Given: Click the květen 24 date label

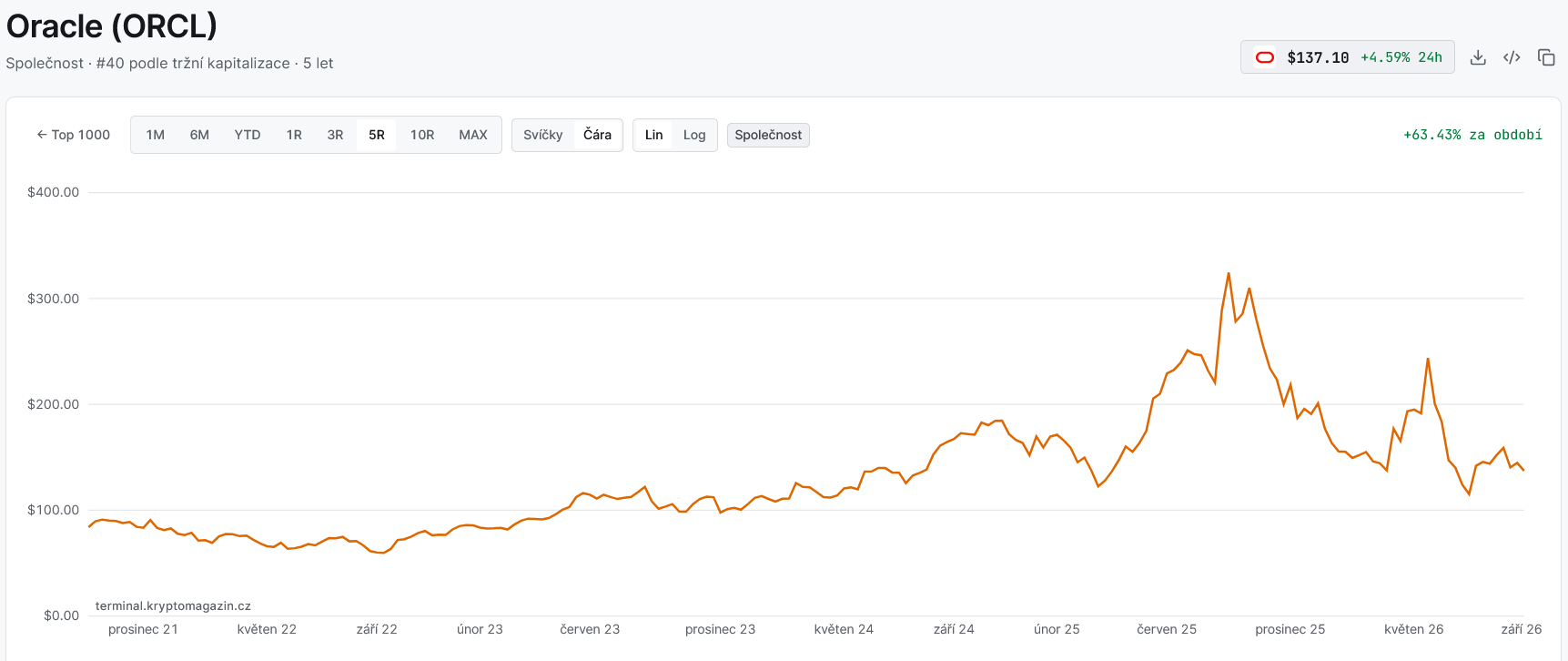Looking at the screenshot, I should [x=844, y=629].
